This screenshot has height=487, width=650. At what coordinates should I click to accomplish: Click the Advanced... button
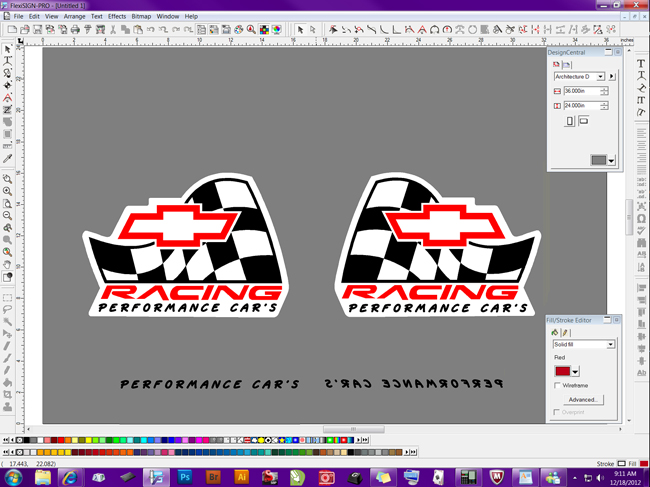click(583, 400)
